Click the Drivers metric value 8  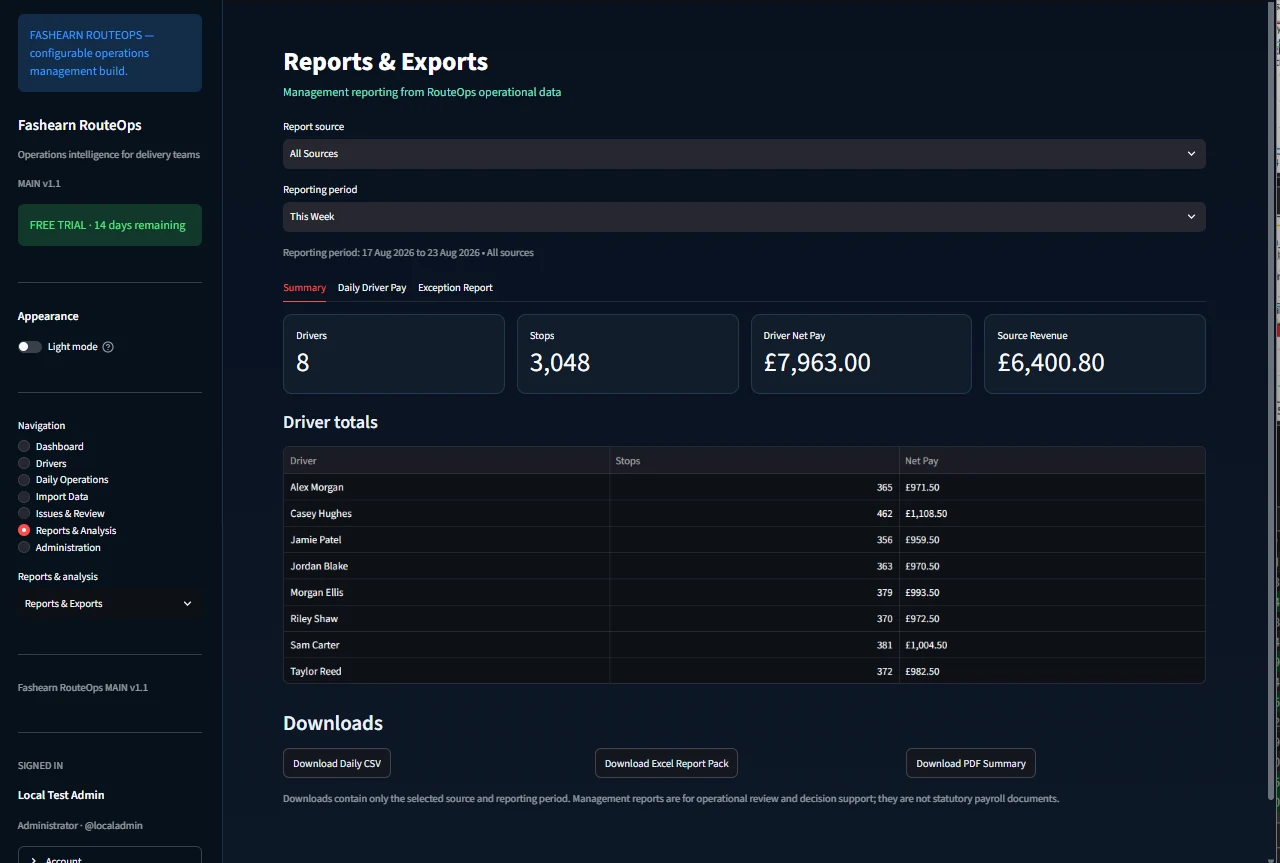click(303, 362)
